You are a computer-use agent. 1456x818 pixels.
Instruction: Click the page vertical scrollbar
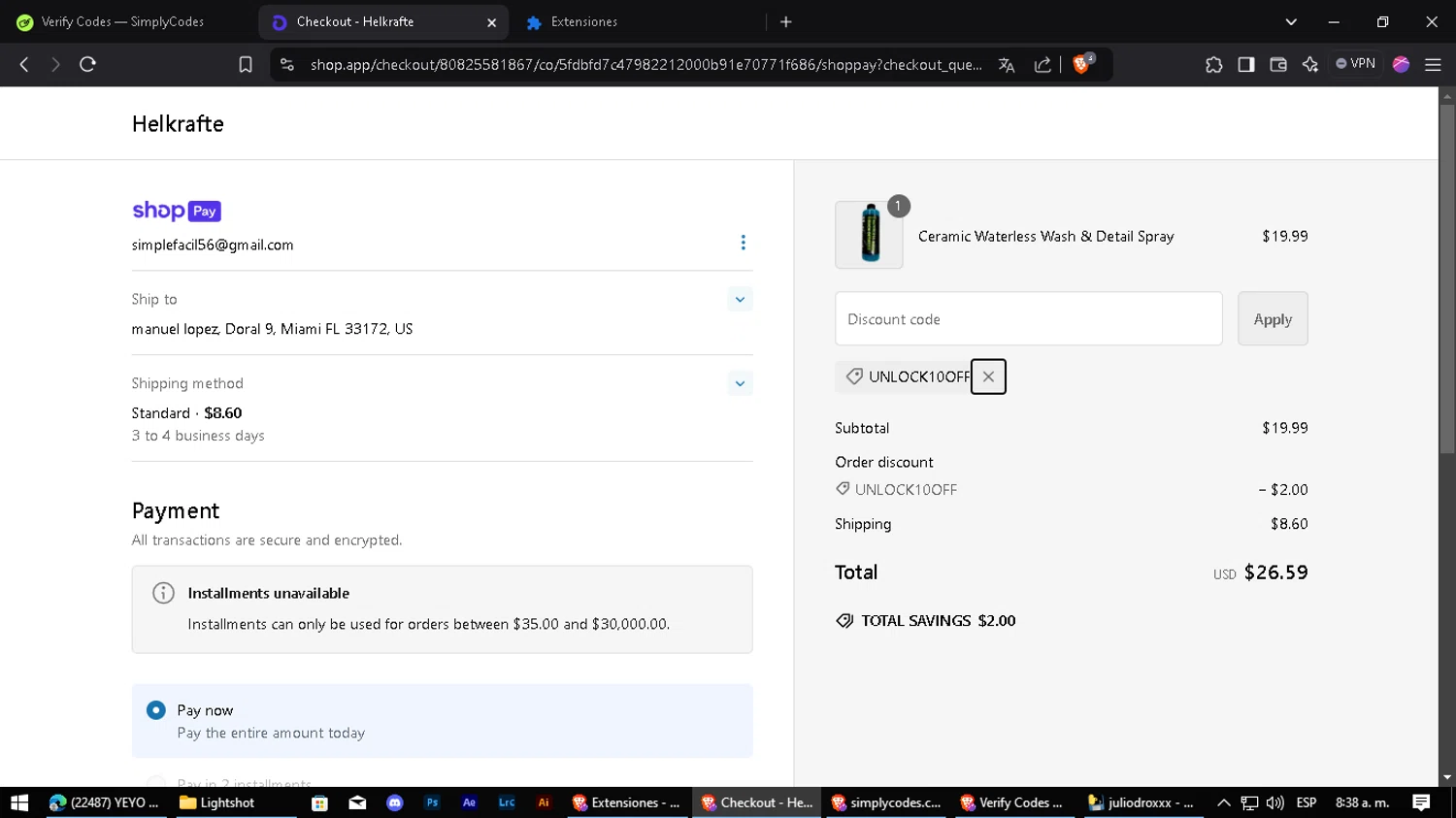pyautogui.click(x=1447, y=278)
